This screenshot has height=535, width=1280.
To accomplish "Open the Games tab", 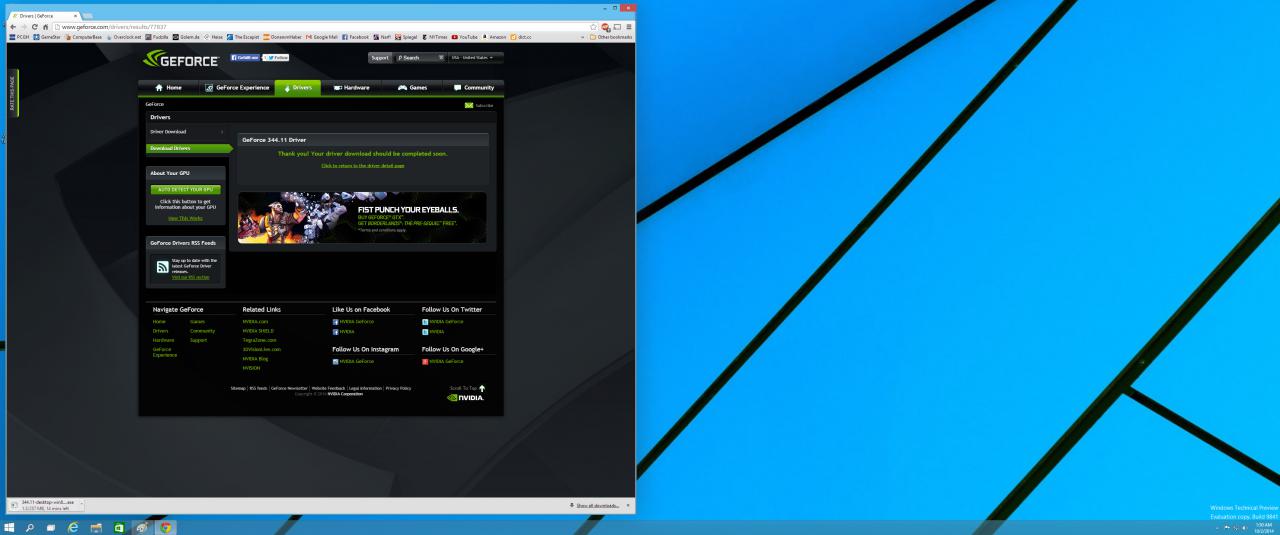I will pos(412,88).
